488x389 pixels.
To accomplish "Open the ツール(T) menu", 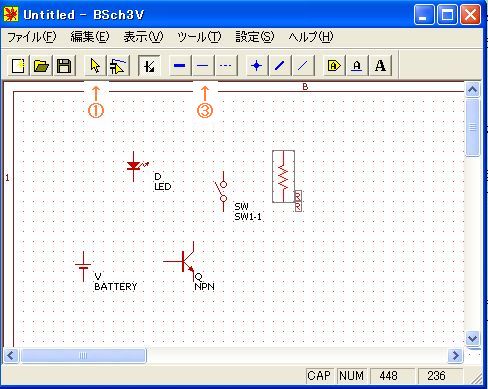I will (x=199, y=37).
